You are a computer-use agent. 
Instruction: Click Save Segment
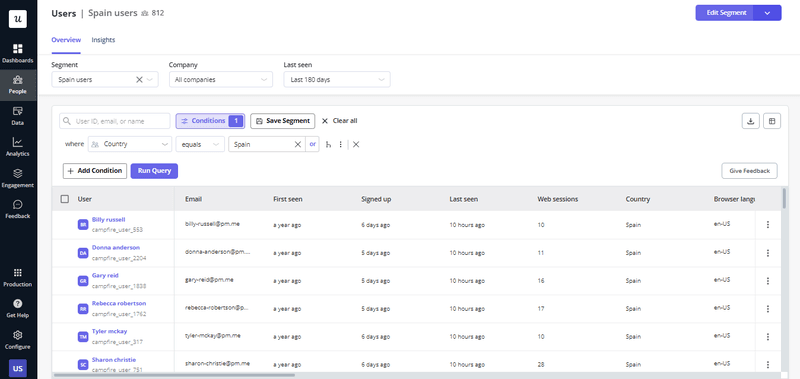(x=283, y=121)
